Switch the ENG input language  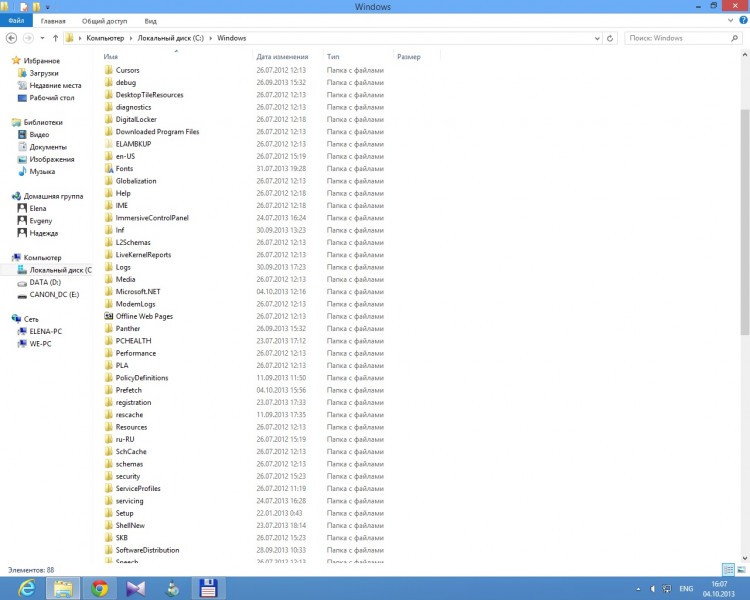(686, 589)
